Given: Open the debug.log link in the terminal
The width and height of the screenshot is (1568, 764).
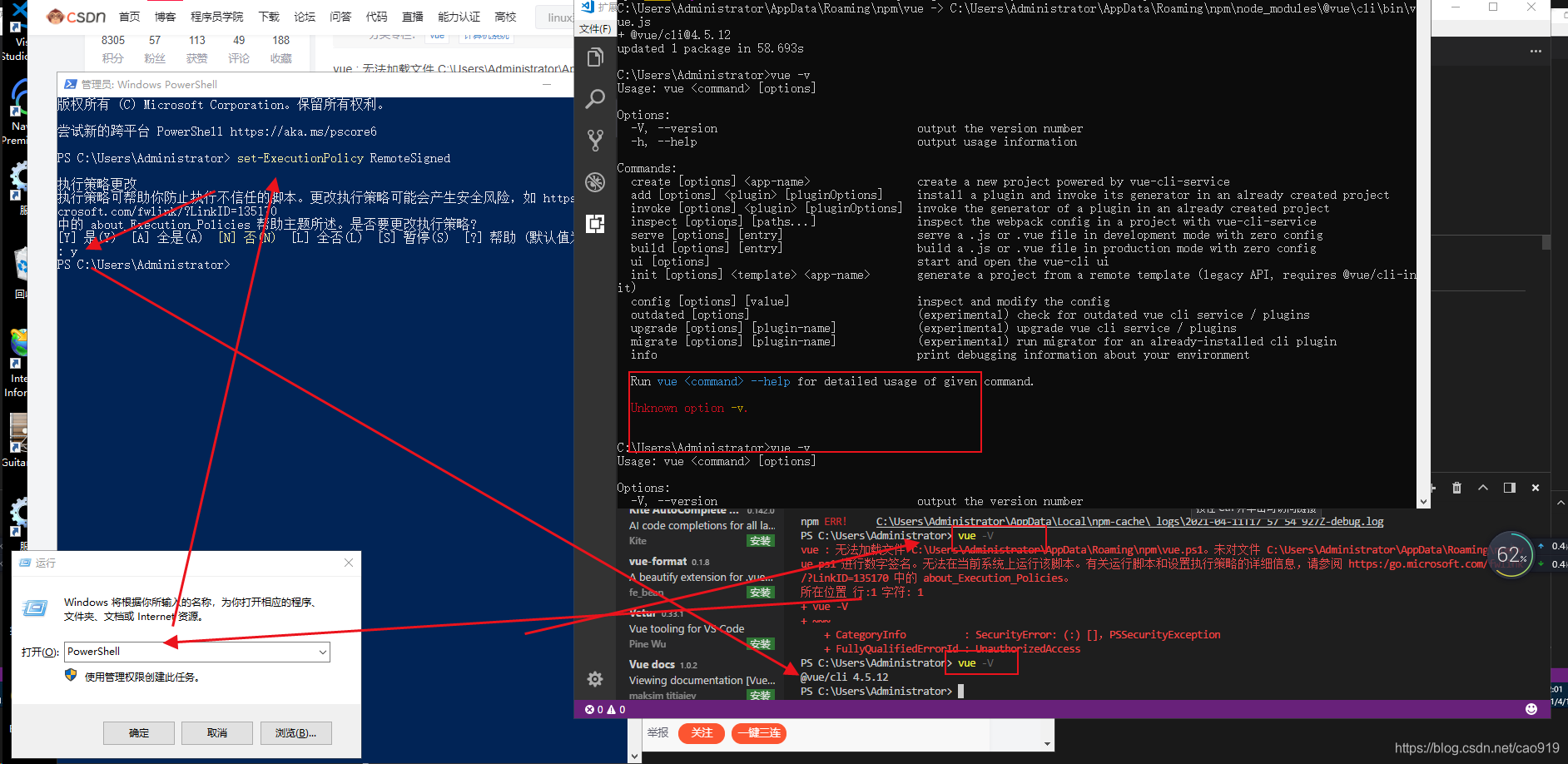Looking at the screenshot, I should (1129, 522).
